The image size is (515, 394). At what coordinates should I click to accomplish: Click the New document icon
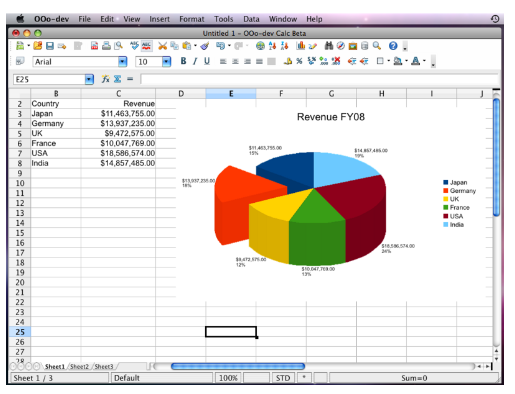click(x=20, y=46)
